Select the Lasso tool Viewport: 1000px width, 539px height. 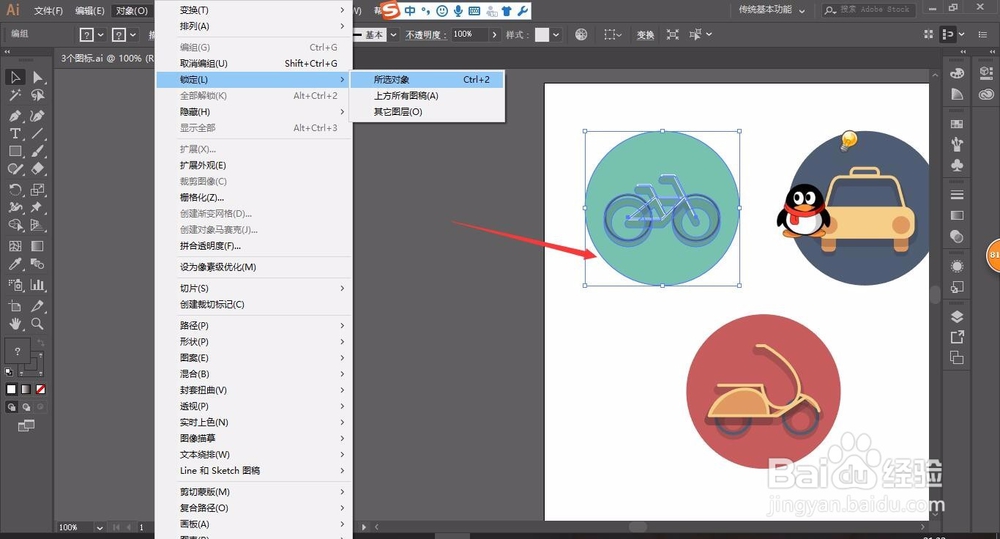pyautogui.click(x=38, y=96)
